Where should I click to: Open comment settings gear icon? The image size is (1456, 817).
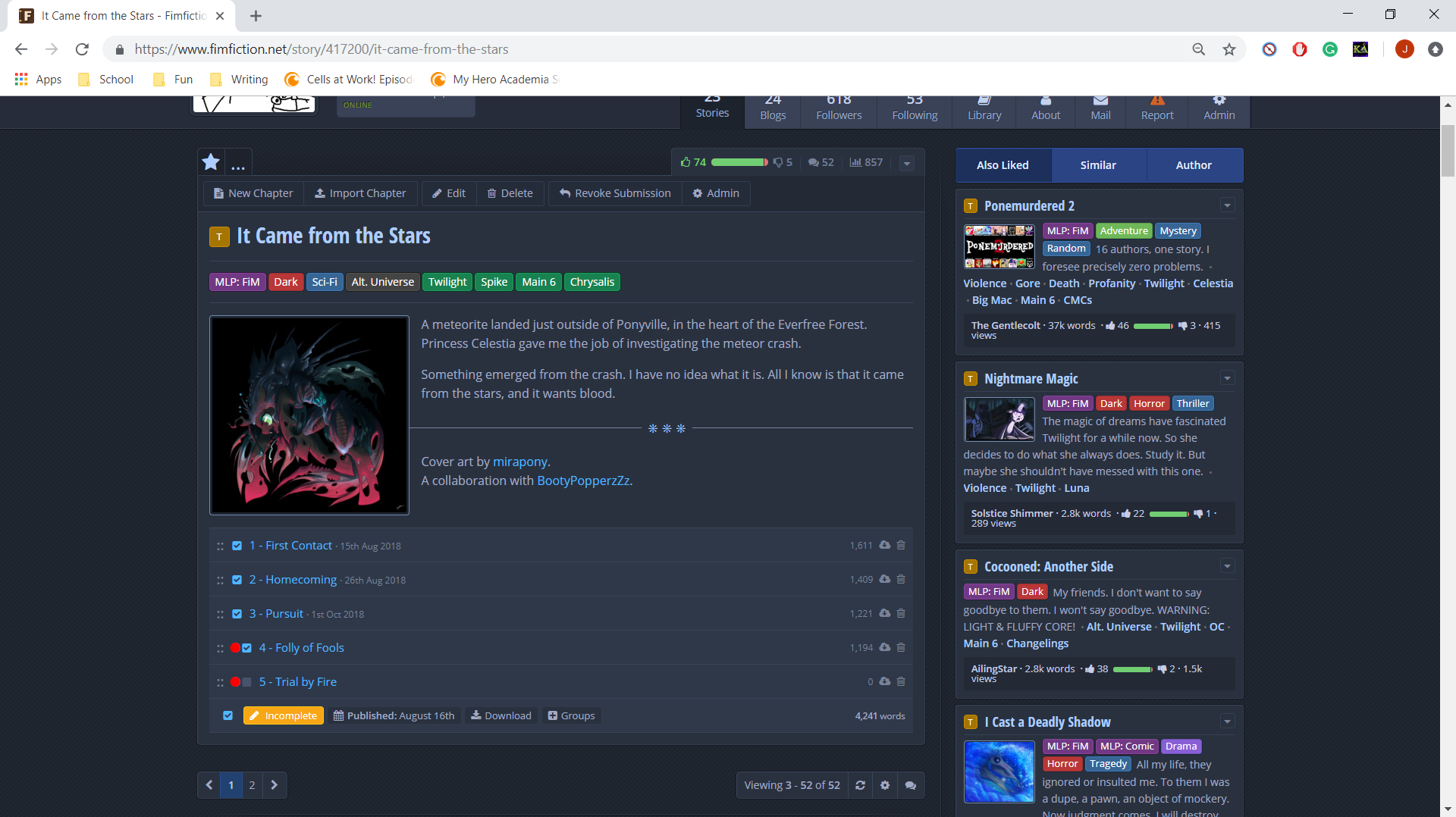pyautogui.click(x=885, y=785)
